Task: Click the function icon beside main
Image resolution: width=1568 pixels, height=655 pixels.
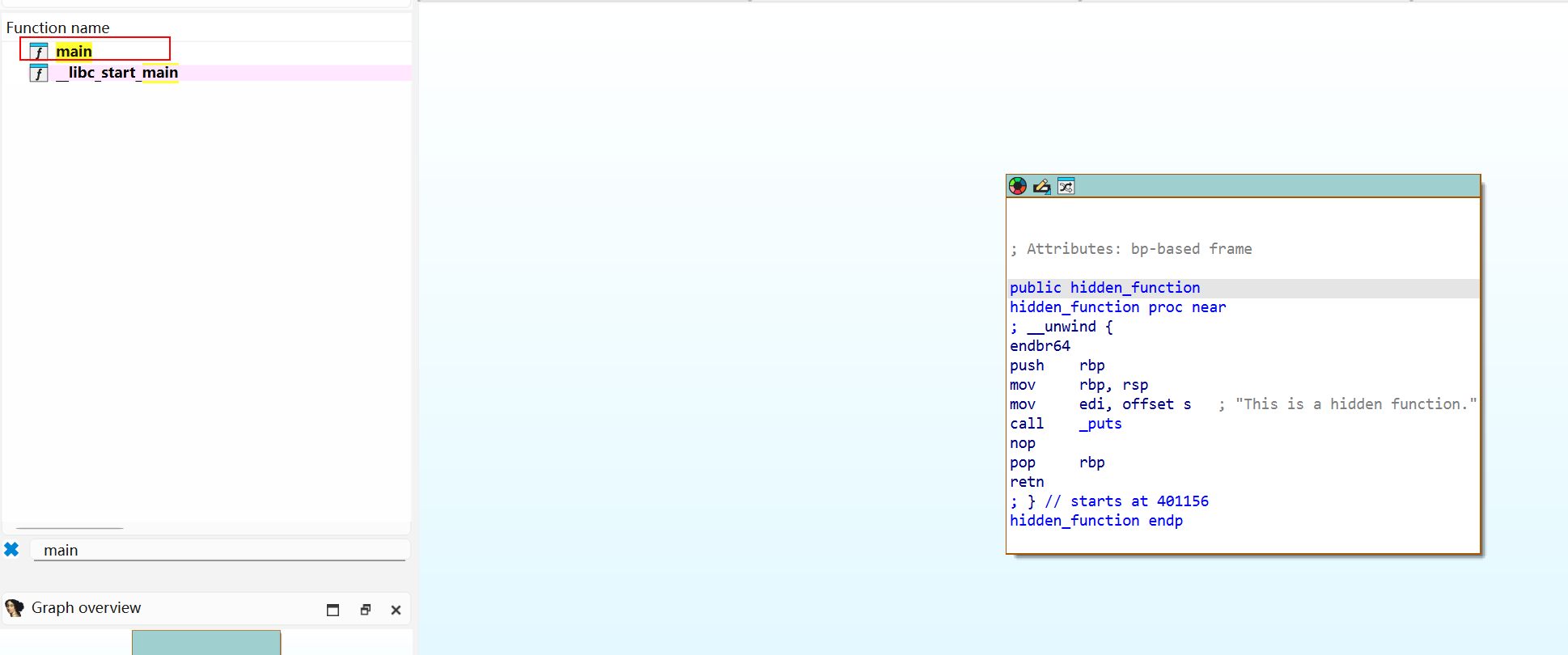Action: (39, 52)
